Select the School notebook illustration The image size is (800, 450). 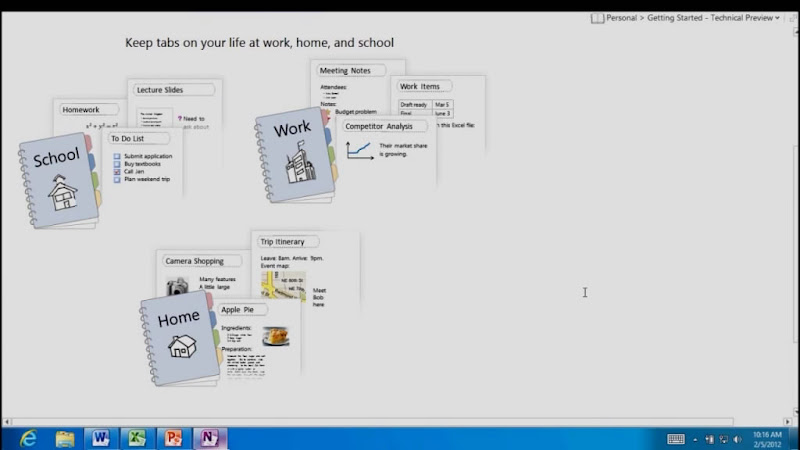click(59, 181)
